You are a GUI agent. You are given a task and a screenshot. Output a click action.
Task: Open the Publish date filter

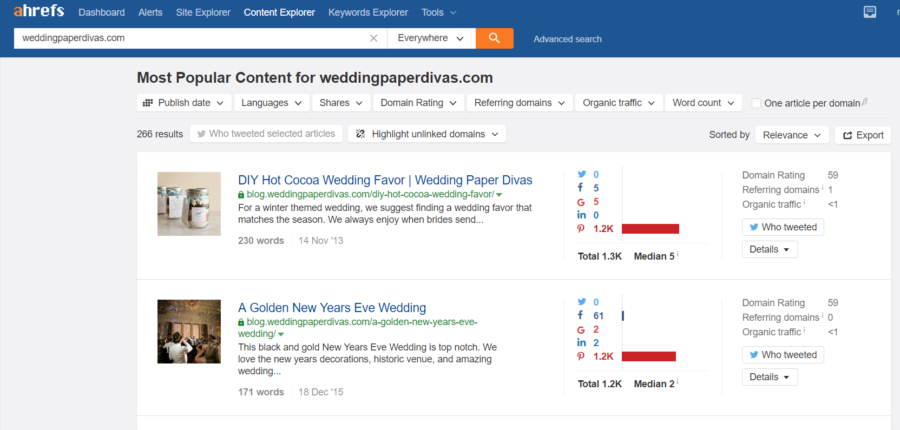pos(184,103)
